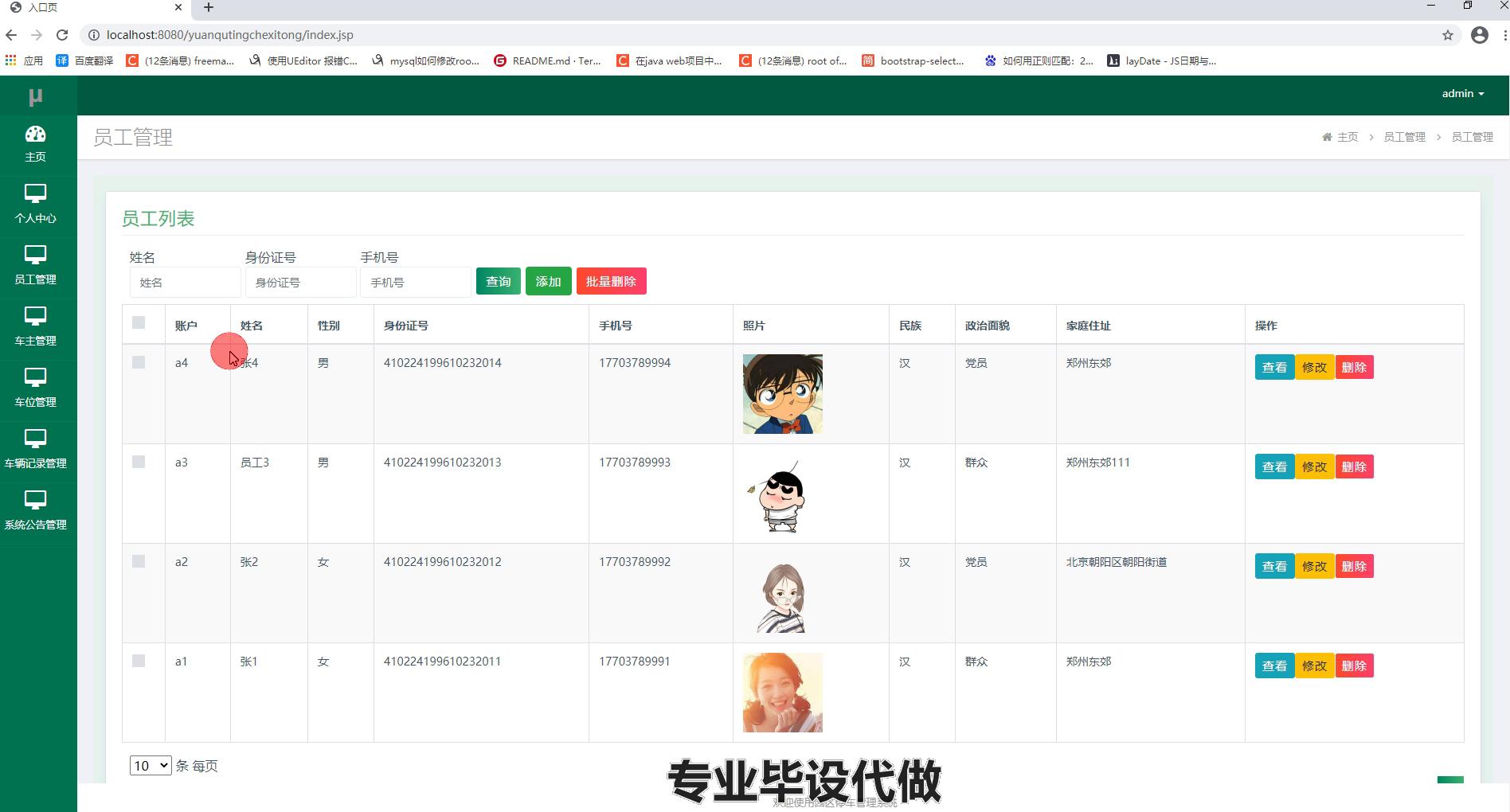Open the mysql如何修改root bookmark
This screenshot has height=812, width=1510.
click(425, 61)
